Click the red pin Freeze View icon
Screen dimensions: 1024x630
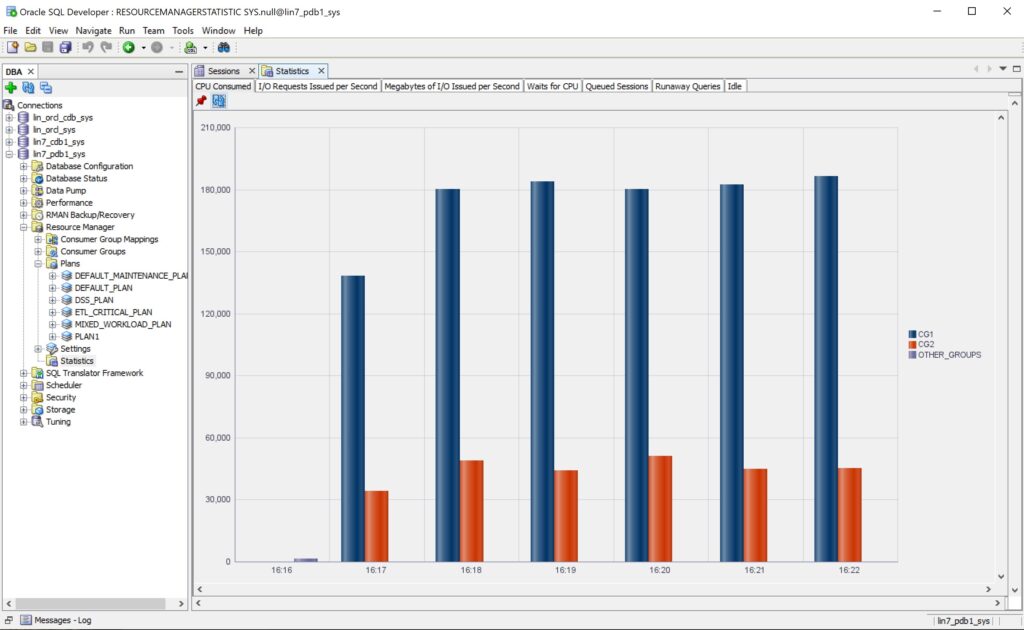coord(201,101)
